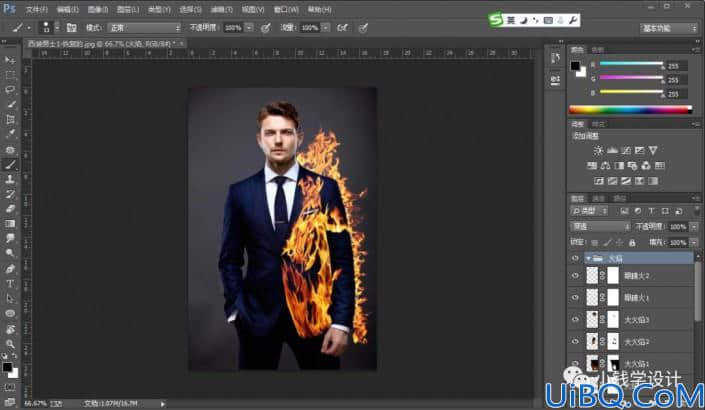Pick a color from the spectrum ramp
Screen dimensions: 705x410
pyautogui.click(x=631, y=109)
